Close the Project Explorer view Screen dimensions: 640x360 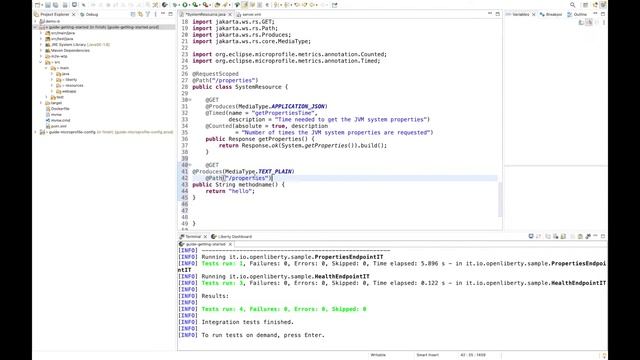pyautogui.click(x=73, y=14)
